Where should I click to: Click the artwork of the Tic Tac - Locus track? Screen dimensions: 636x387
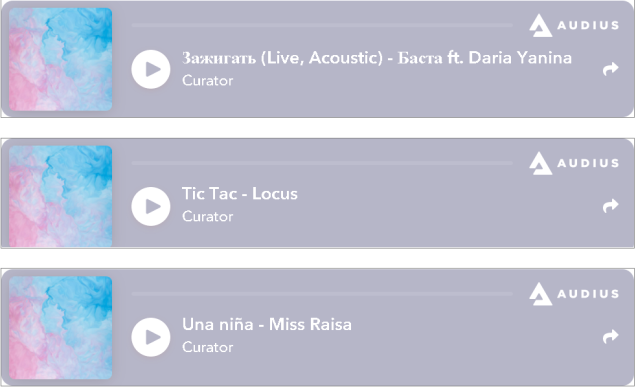pos(60,196)
